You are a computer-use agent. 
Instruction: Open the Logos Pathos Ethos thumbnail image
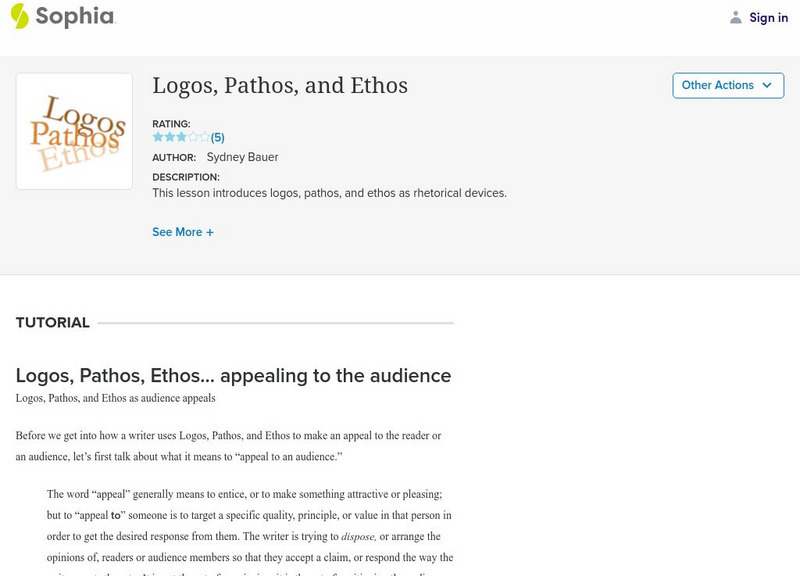[x=74, y=131]
